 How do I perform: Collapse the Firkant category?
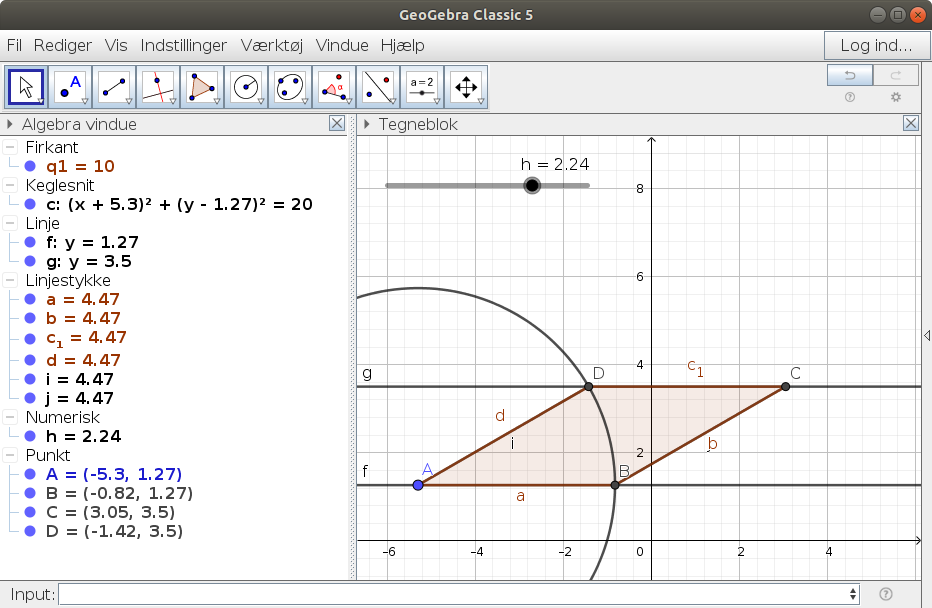click(x=10, y=147)
